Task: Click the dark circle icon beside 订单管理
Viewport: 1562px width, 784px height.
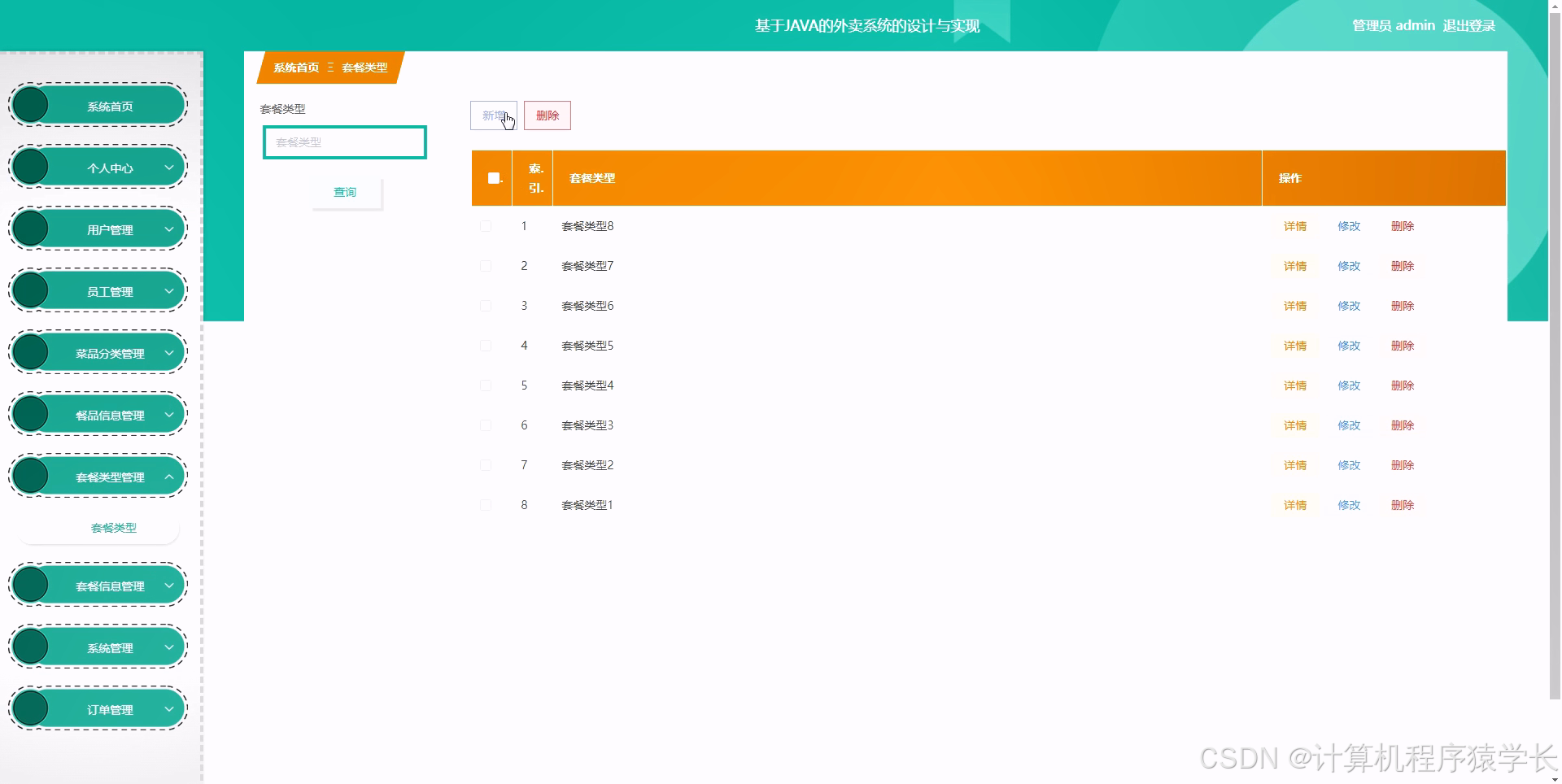Action: tap(31, 708)
